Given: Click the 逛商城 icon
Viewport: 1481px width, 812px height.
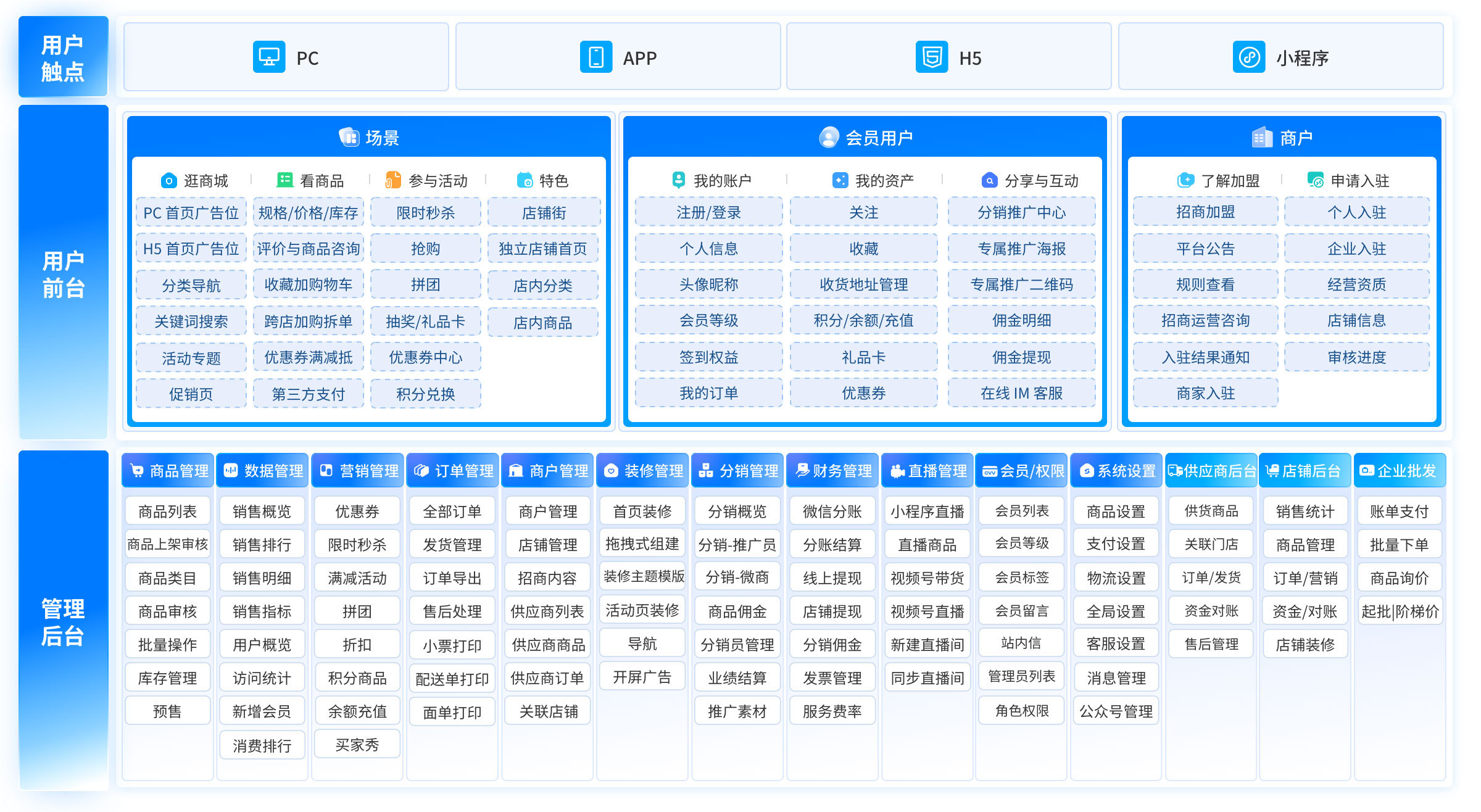Looking at the screenshot, I should point(168,181).
